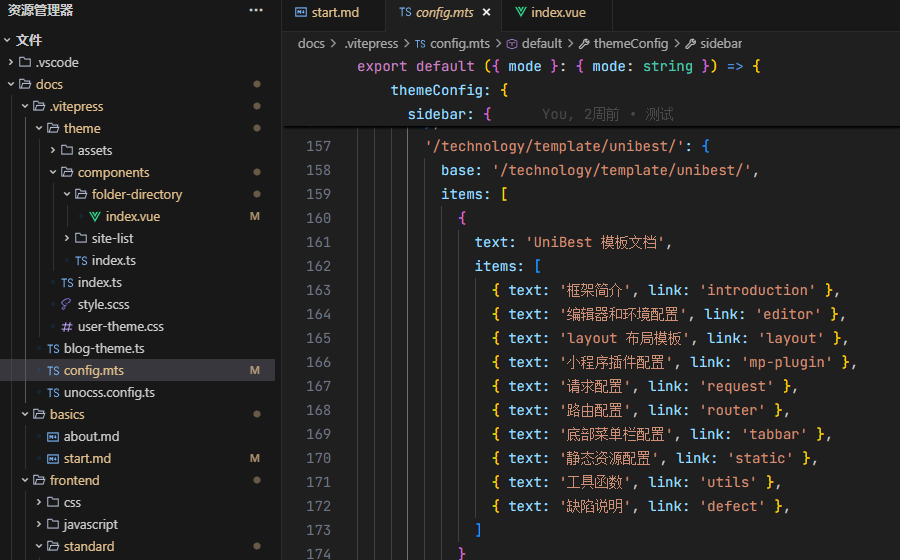900x560 pixels.
Task: Expand the .vscode folder
Action: tap(11, 62)
